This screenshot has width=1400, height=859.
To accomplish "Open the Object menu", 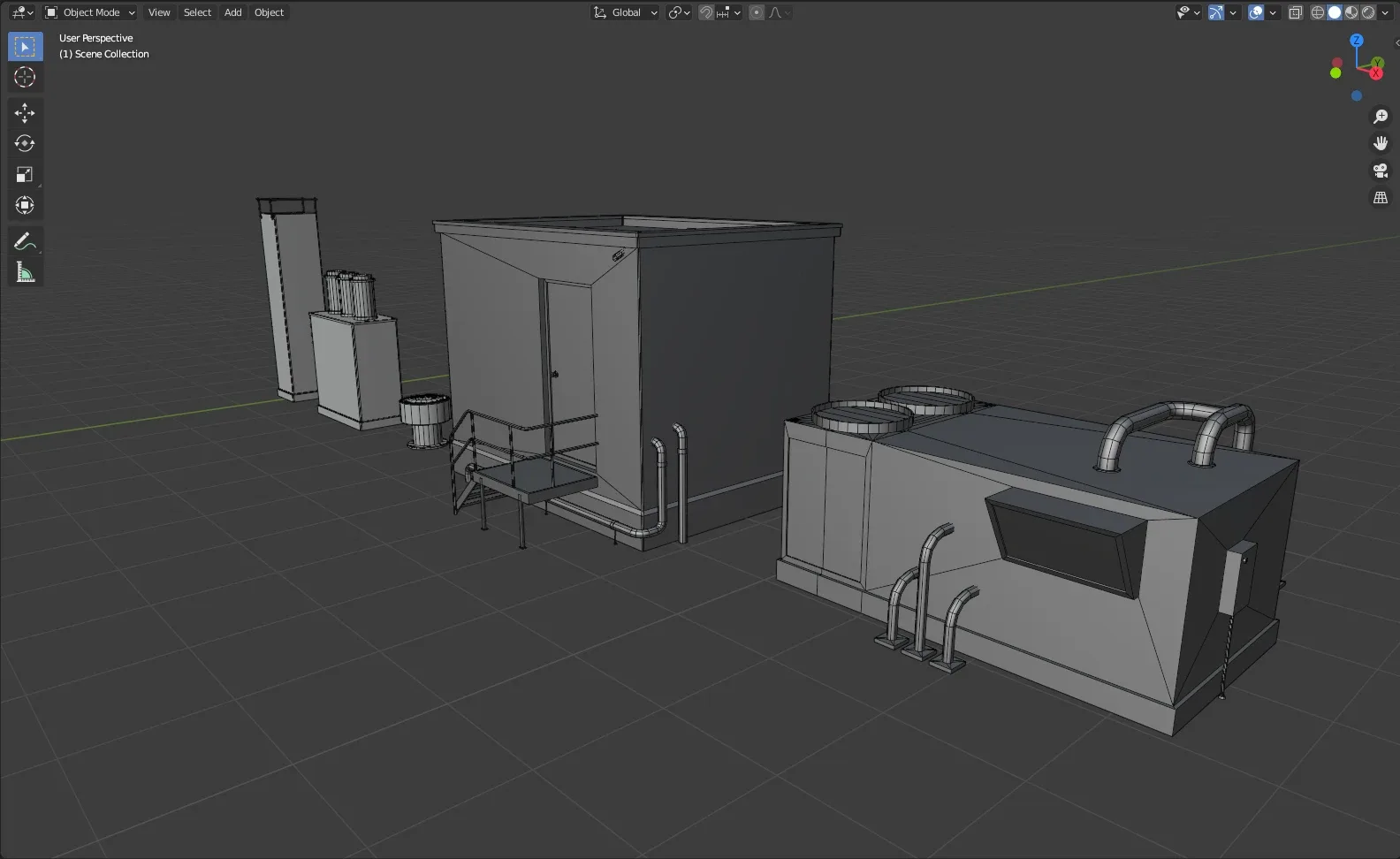I will pyautogui.click(x=269, y=12).
